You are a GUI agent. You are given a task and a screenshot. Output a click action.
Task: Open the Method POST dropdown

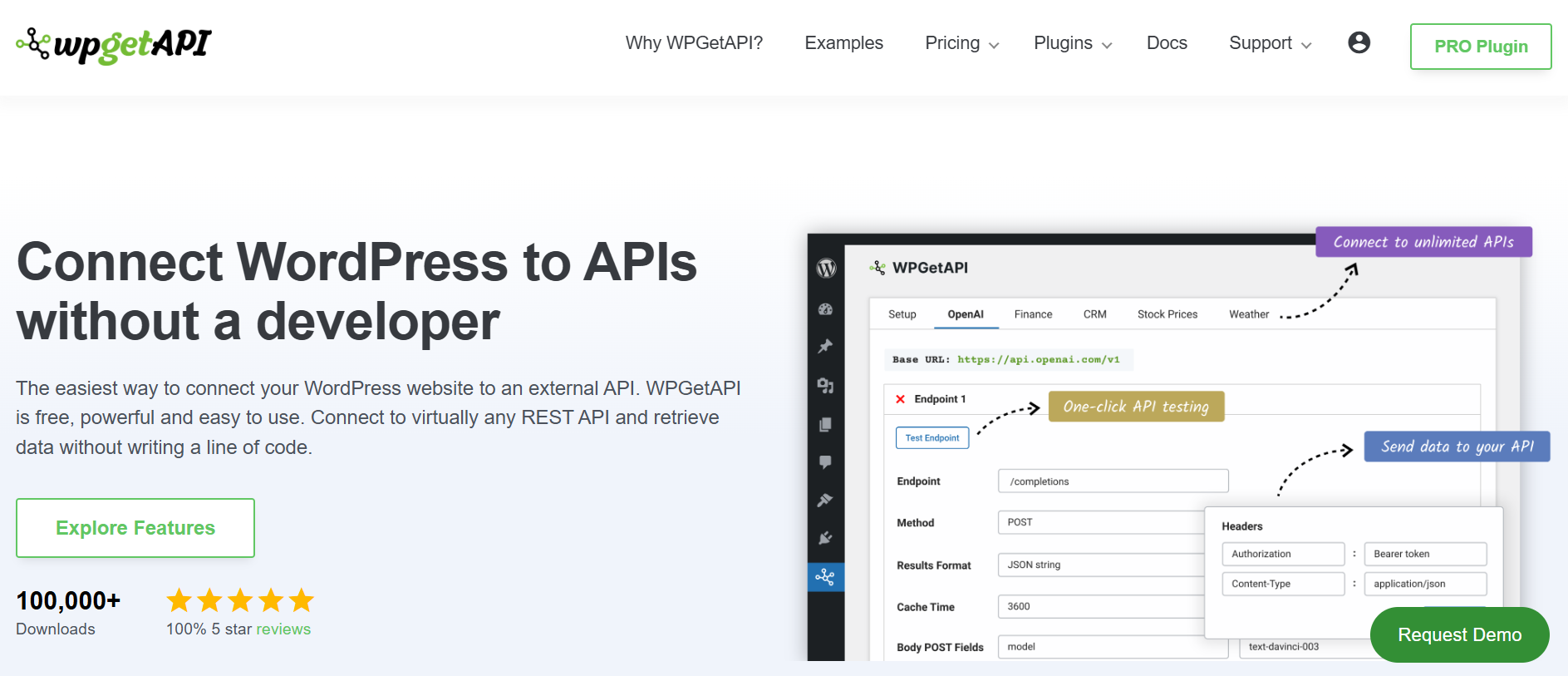click(x=1102, y=522)
